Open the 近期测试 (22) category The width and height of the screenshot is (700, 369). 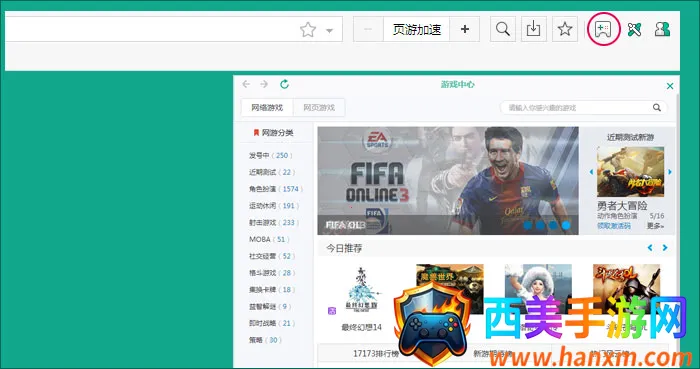pos(272,172)
